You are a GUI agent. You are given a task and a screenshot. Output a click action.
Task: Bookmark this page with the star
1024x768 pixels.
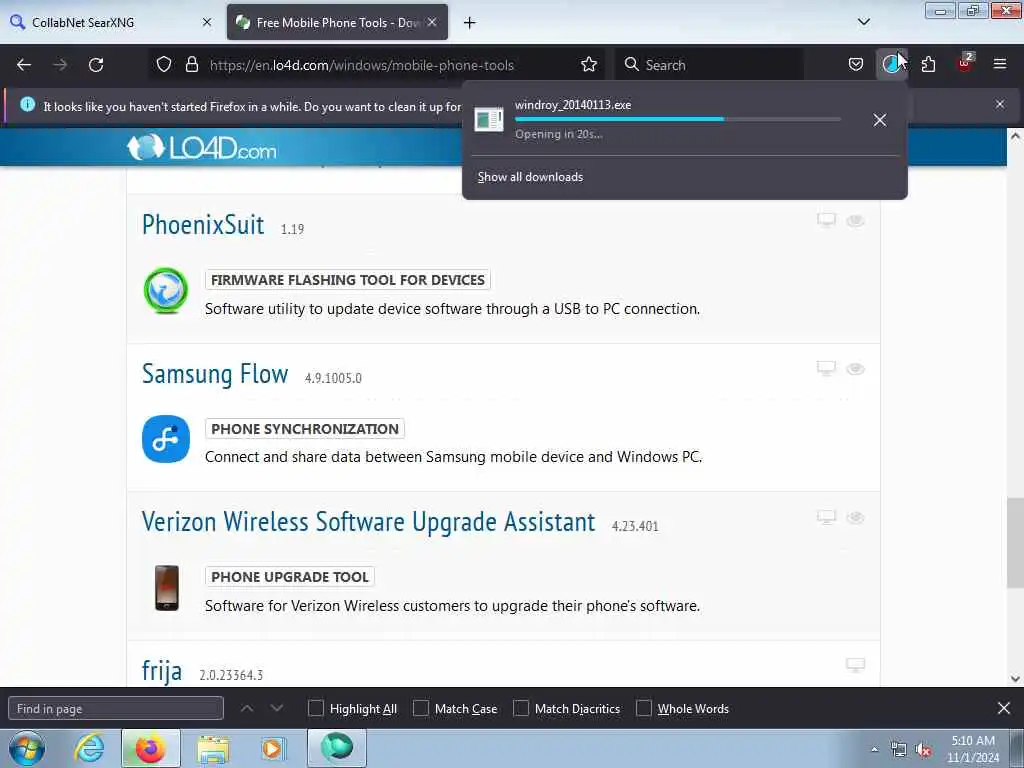pyautogui.click(x=588, y=65)
